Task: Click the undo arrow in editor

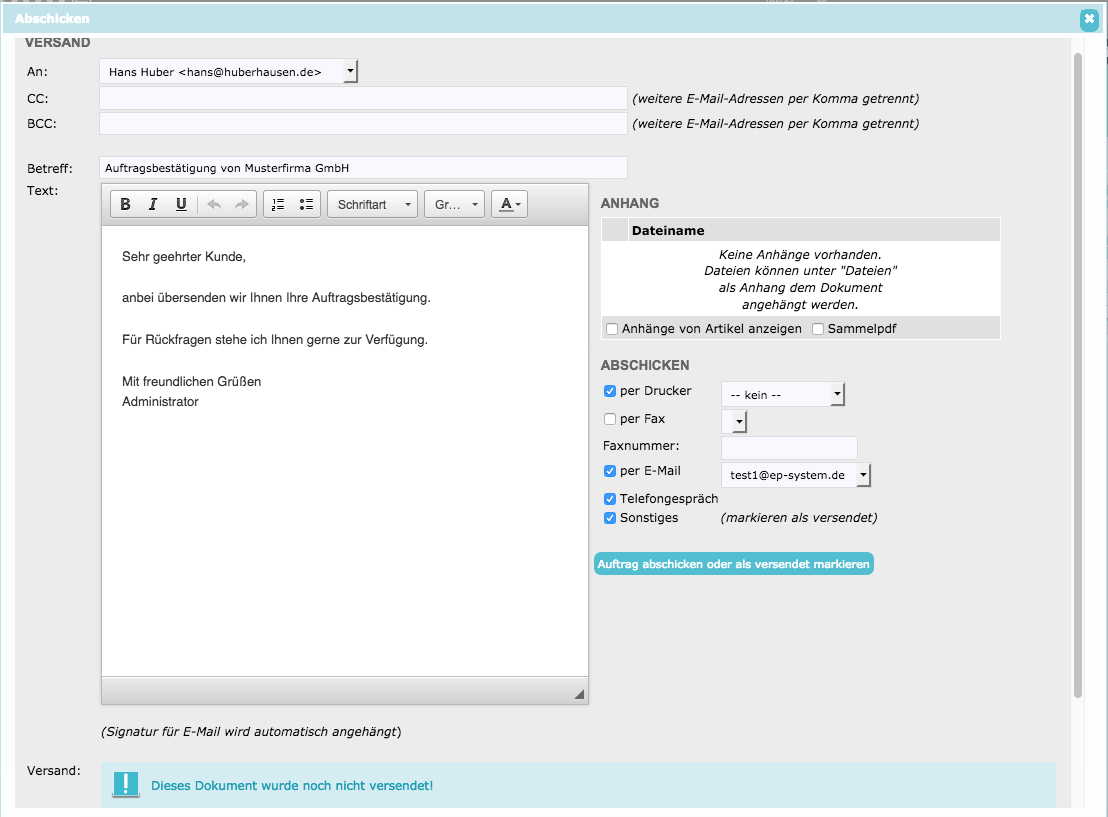Action: pos(214,204)
